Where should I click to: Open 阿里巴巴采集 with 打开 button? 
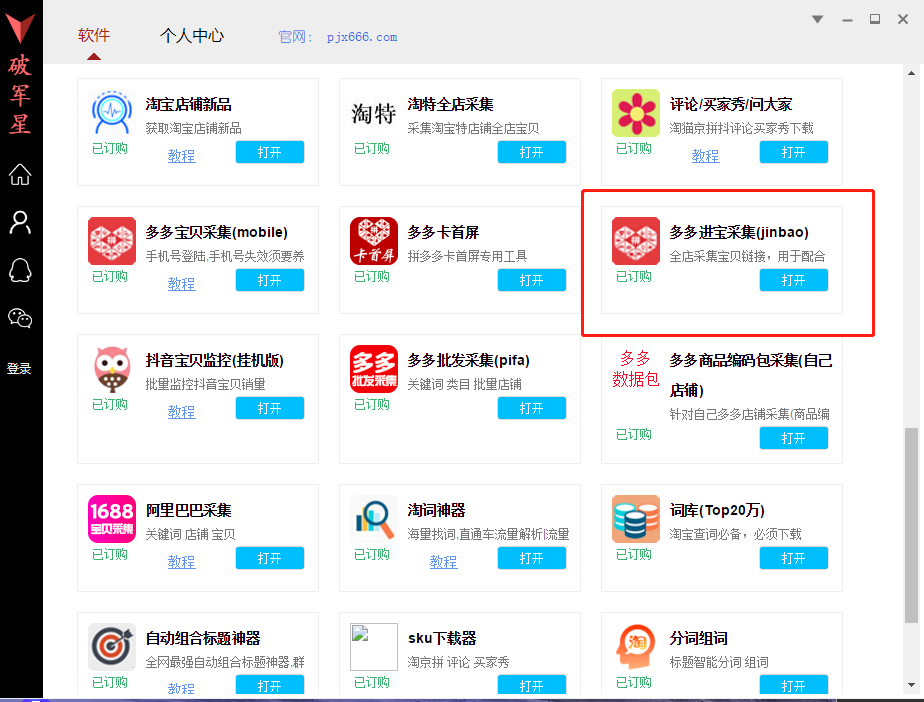pyautogui.click(x=270, y=558)
